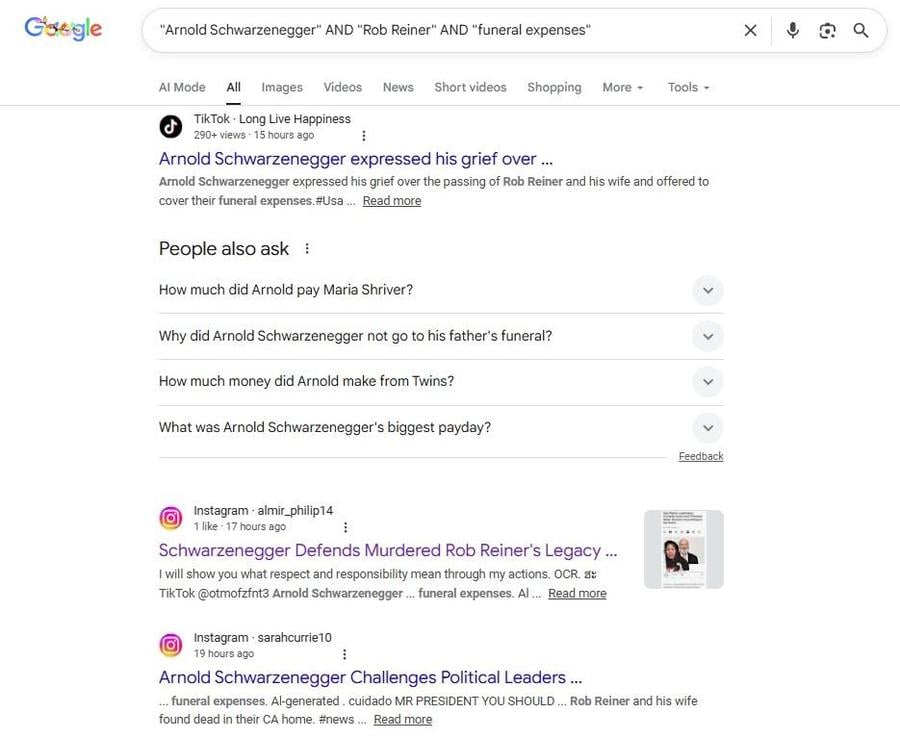Screen dimensions: 900x738
Task: Click the Instagram icon beside almir_philip14
Action: 170,516
